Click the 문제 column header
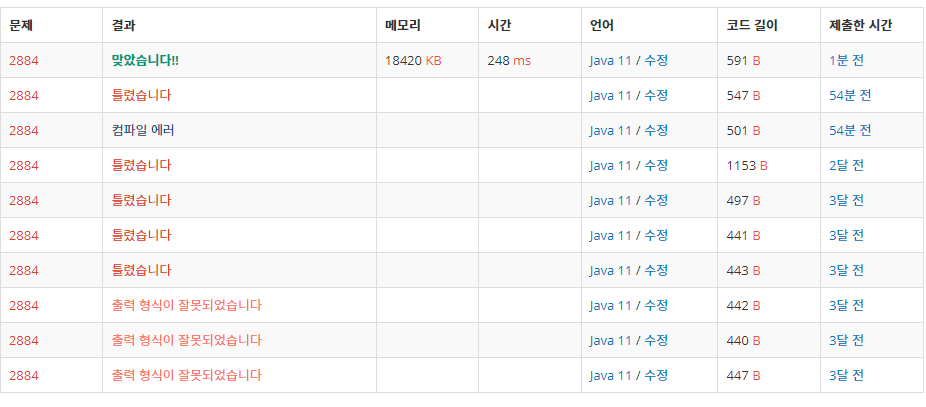Viewport: 926px width, 407px height. click(21, 25)
